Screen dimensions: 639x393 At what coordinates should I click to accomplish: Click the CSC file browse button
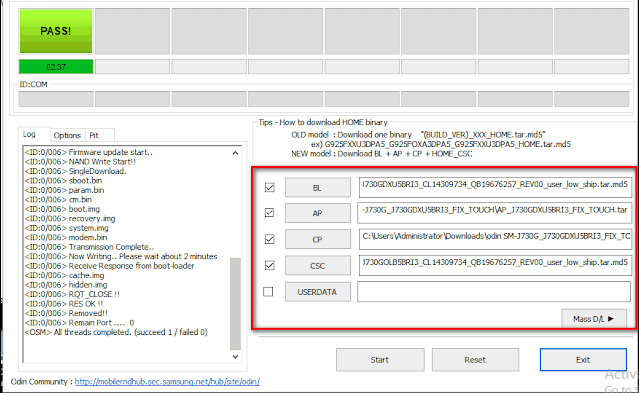tap(317, 266)
